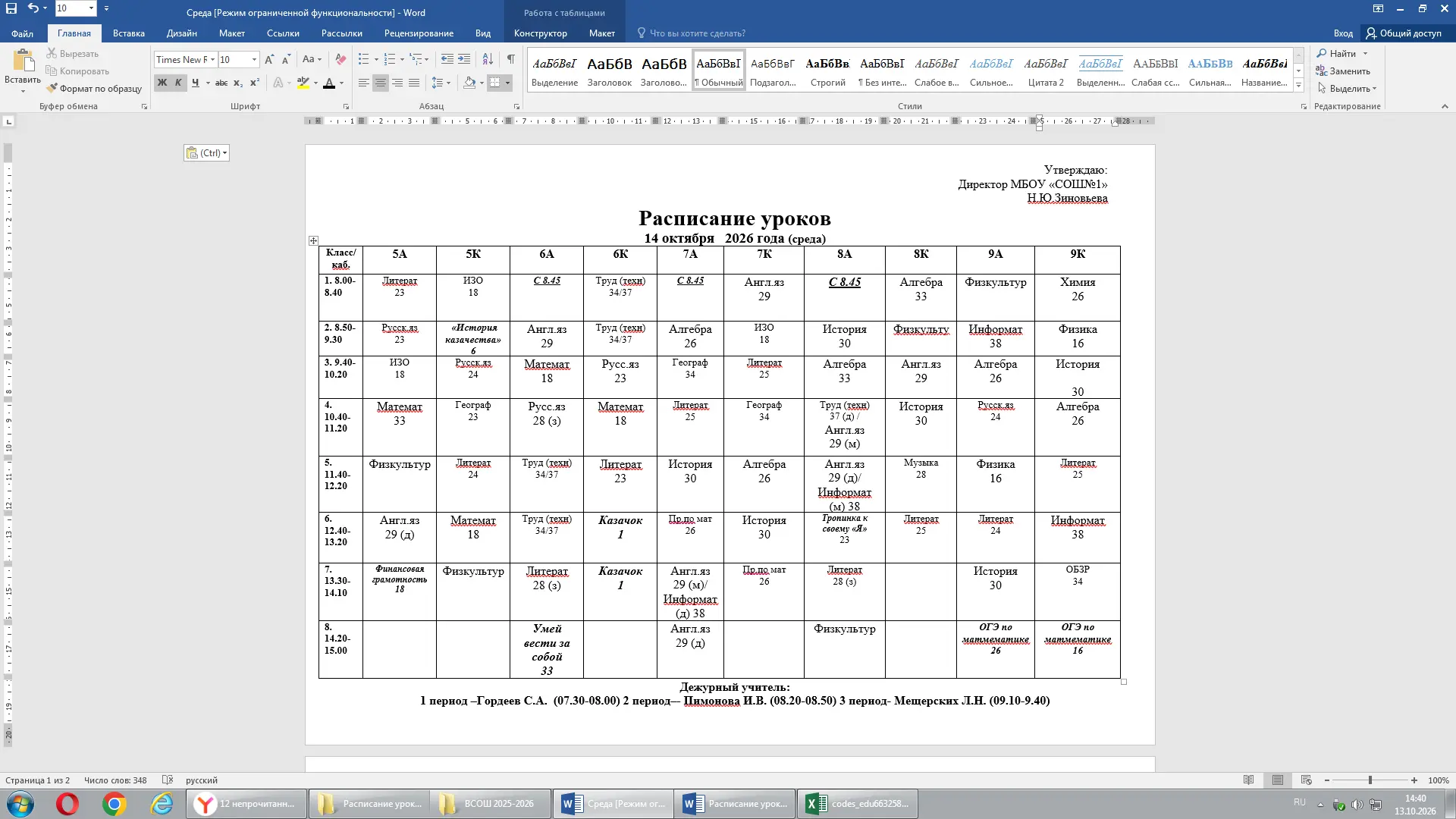
Task: Toggle justify alignment
Action: [x=414, y=83]
